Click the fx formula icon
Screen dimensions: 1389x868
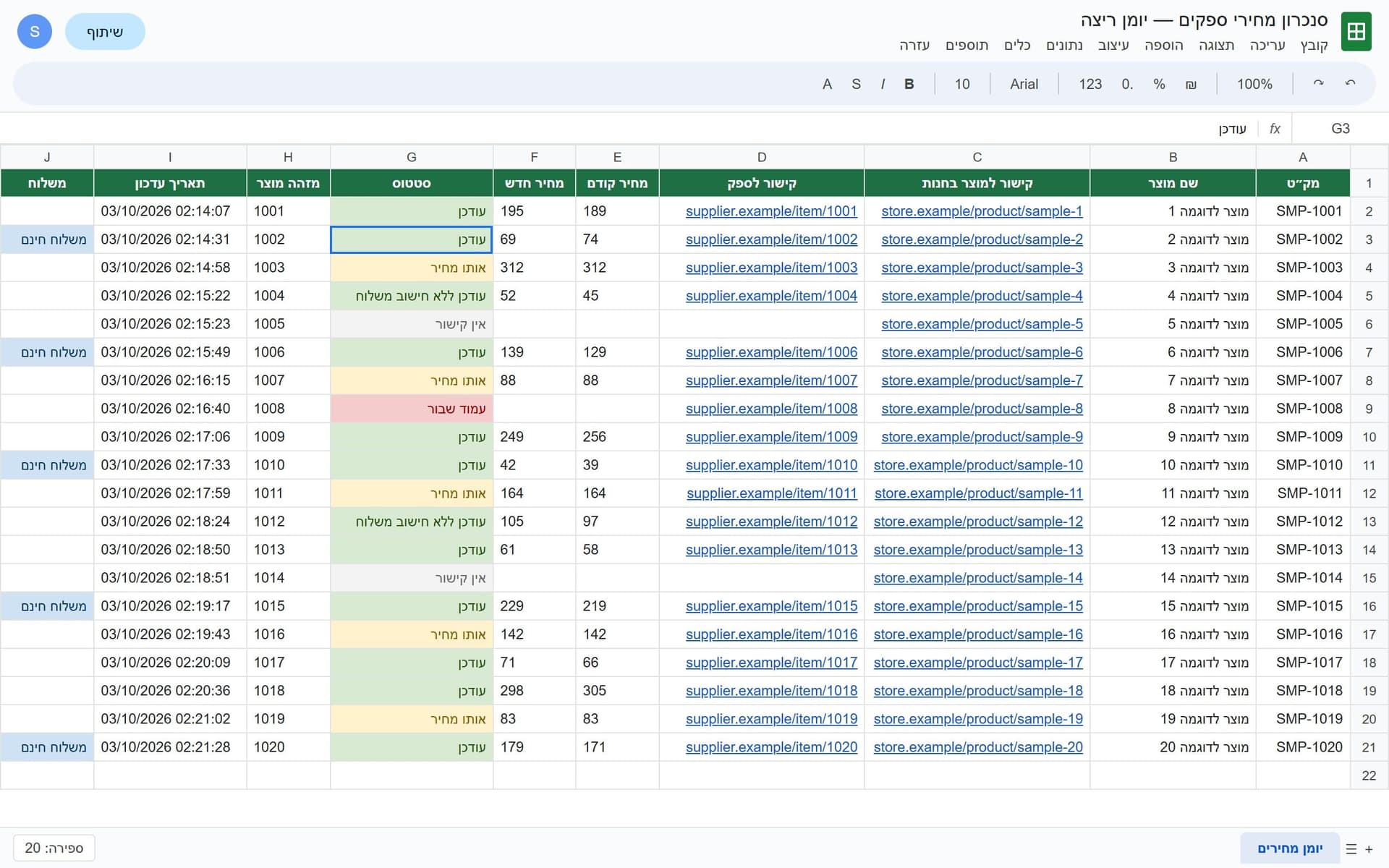coord(1275,129)
